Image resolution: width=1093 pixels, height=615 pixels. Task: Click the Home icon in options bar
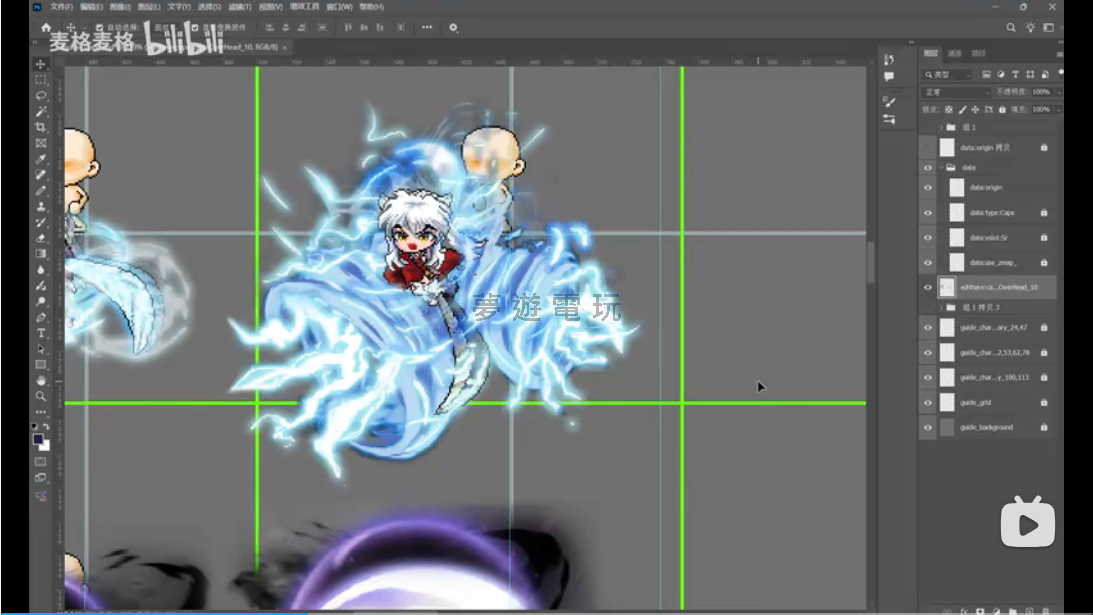point(46,28)
